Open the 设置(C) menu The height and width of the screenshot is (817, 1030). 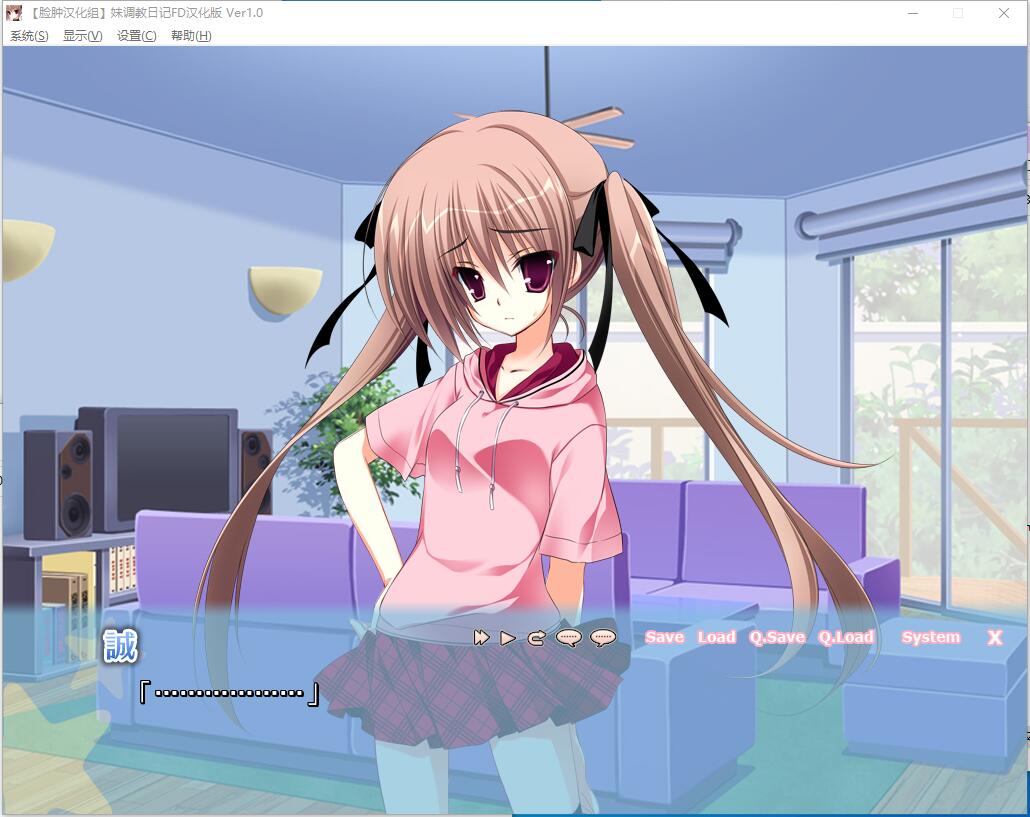pos(136,36)
